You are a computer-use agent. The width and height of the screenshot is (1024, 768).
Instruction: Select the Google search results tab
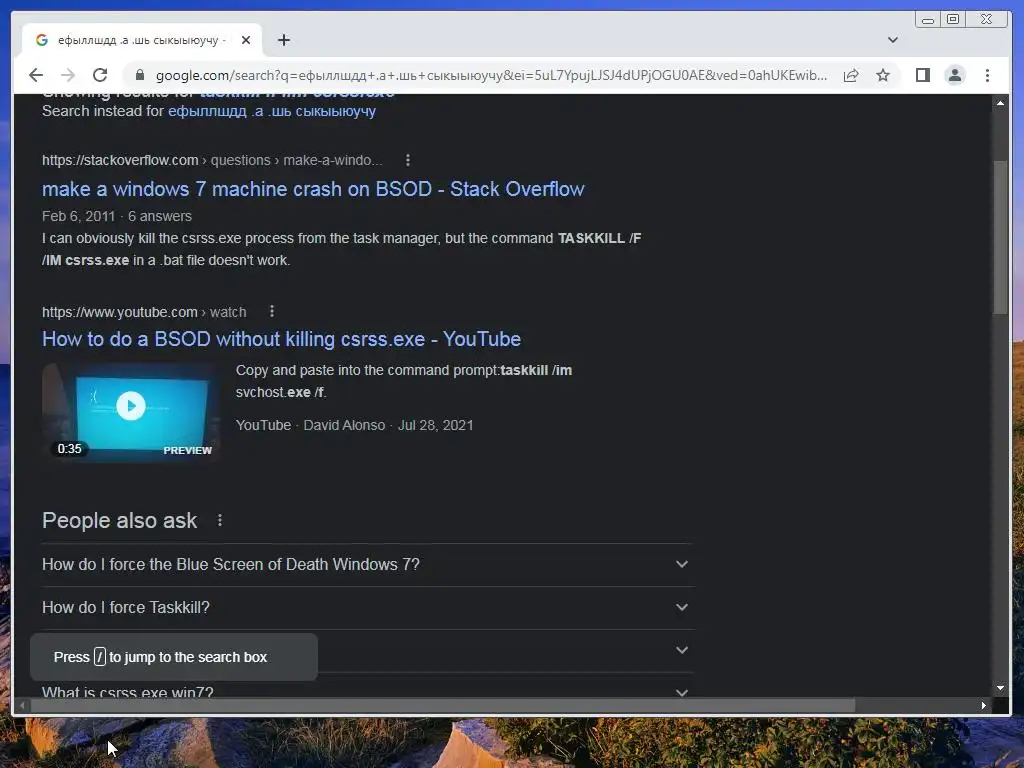point(142,40)
